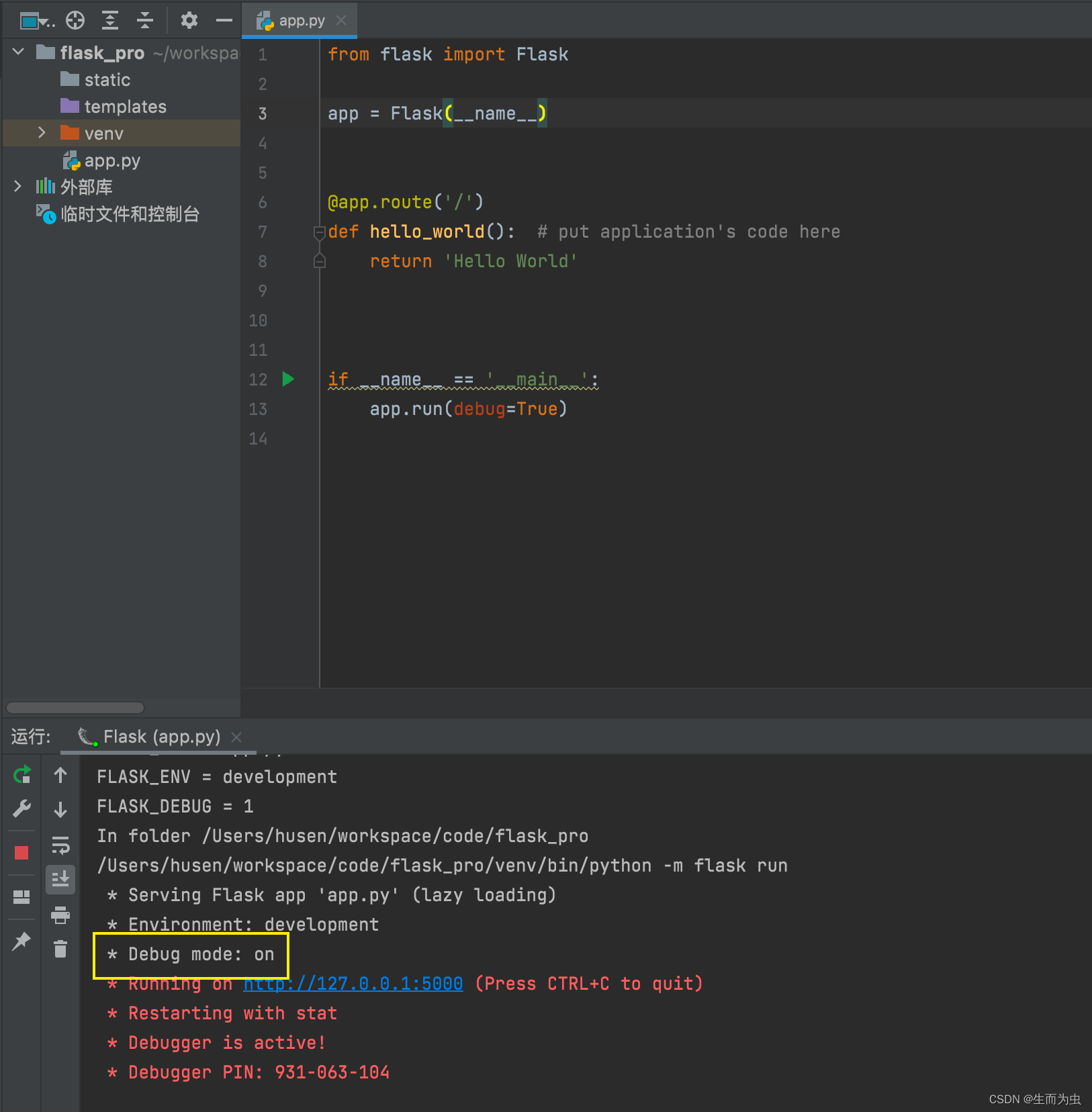Select 临时文件和控制台 scratches item

point(118,214)
